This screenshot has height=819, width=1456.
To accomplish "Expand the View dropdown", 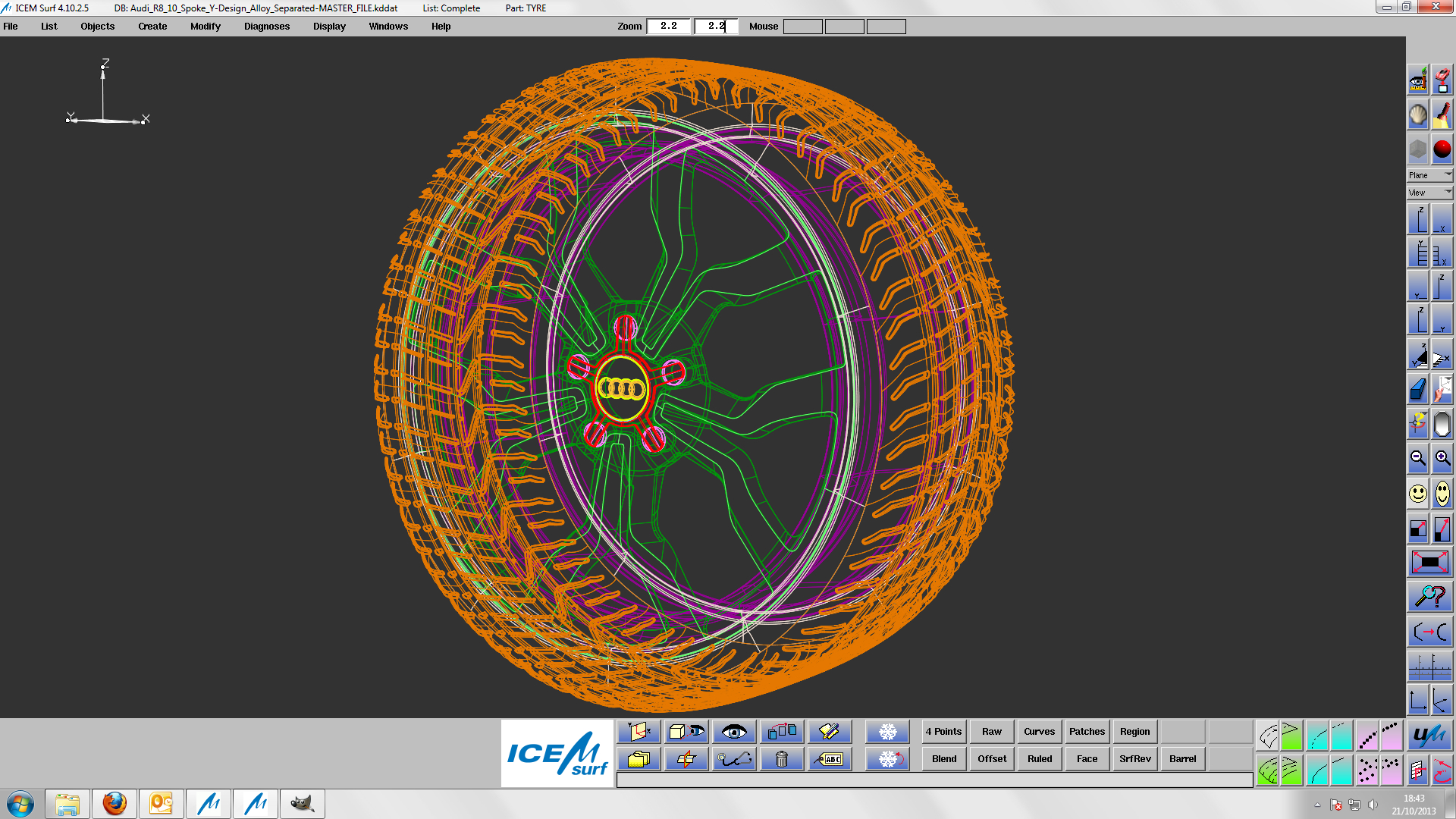I will click(x=1430, y=193).
